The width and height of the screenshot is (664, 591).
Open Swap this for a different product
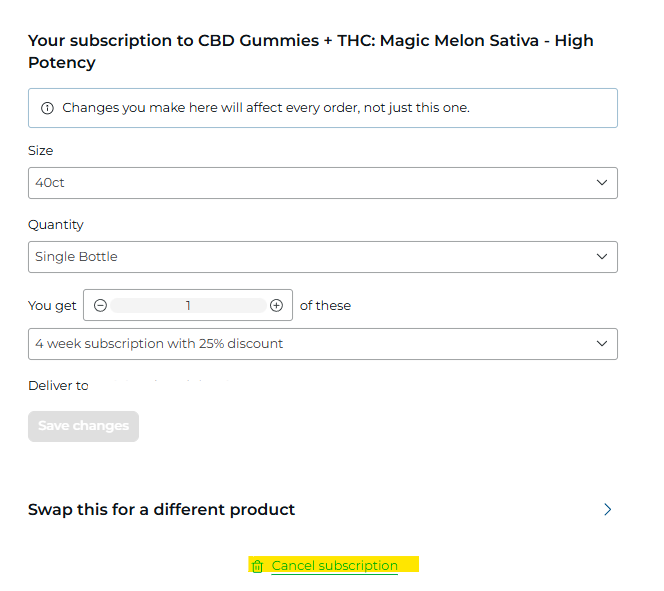coord(162,509)
